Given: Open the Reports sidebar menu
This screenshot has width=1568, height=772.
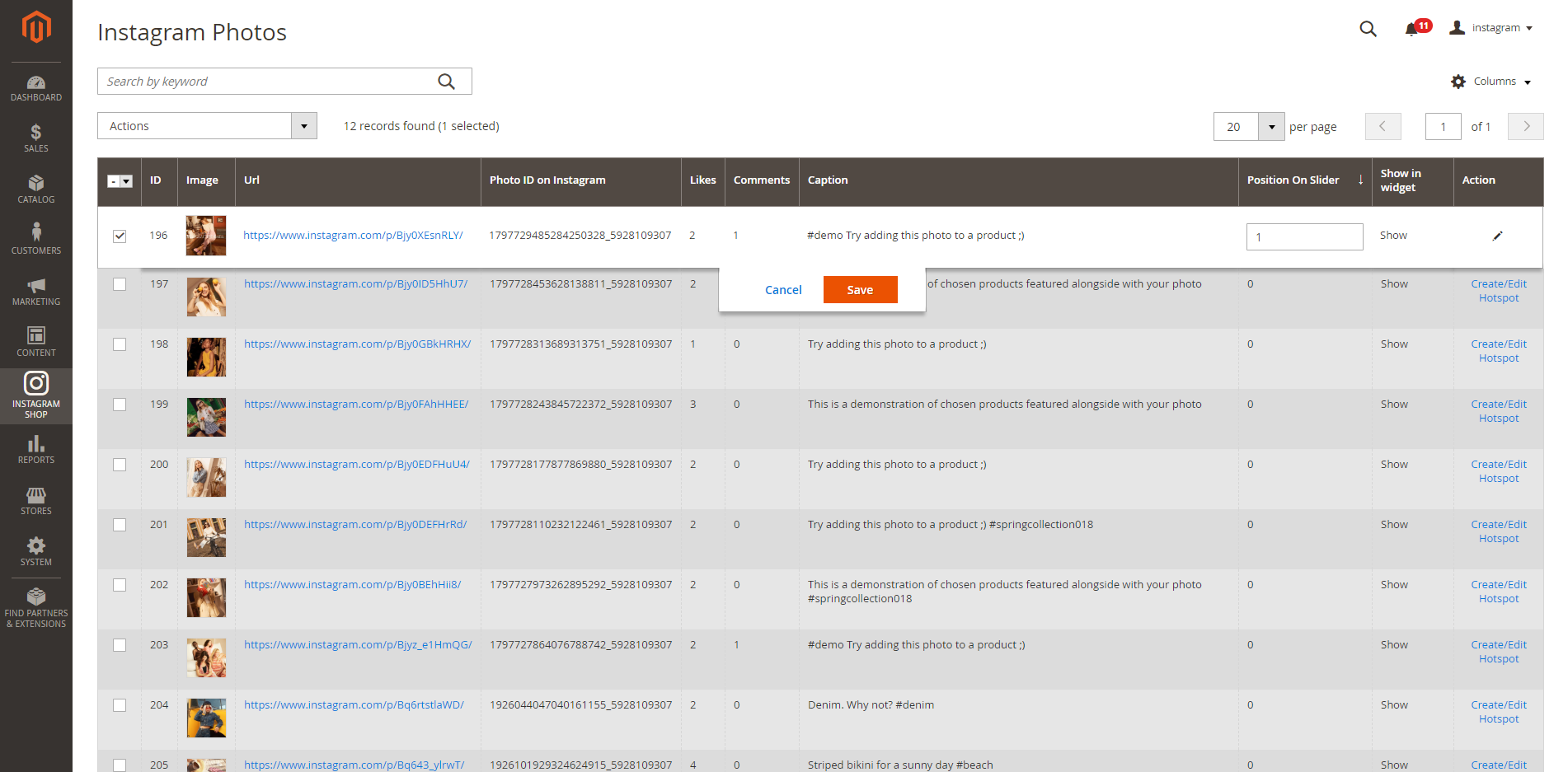Looking at the screenshot, I should pyautogui.click(x=36, y=450).
